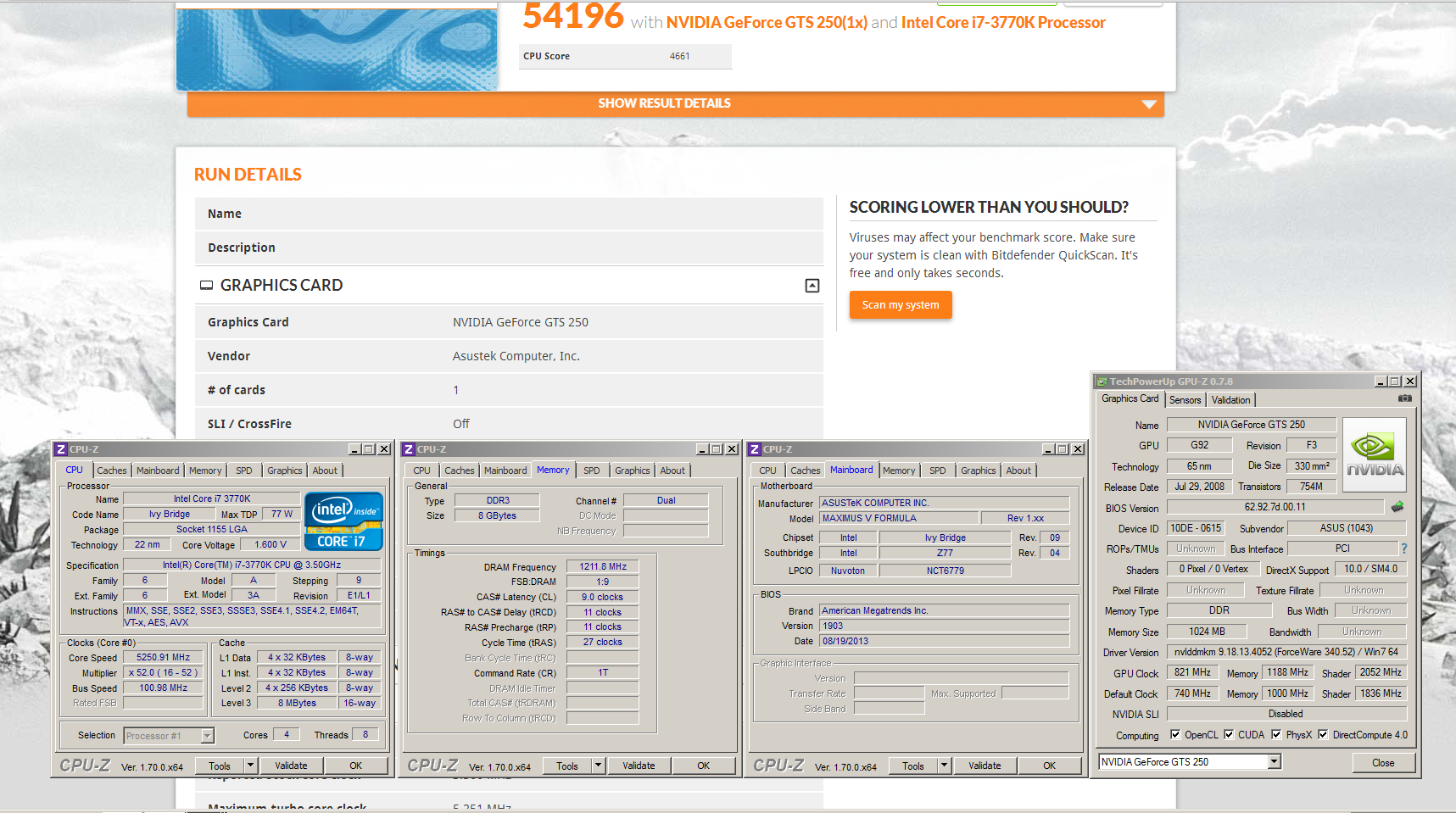Click the BIOS date 08/19/2013 field
This screenshot has width=1456, height=813.
click(x=944, y=641)
